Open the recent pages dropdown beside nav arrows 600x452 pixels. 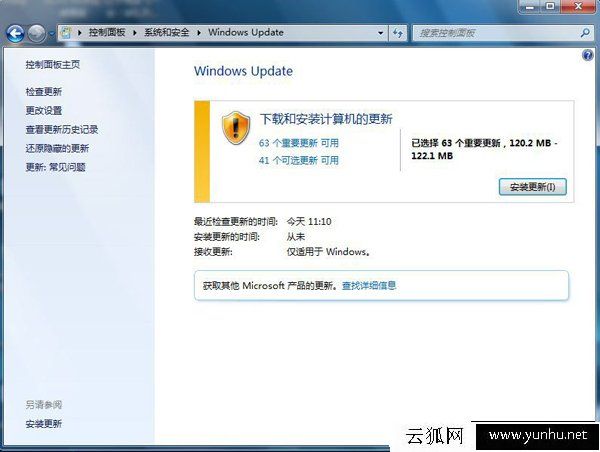(52, 34)
